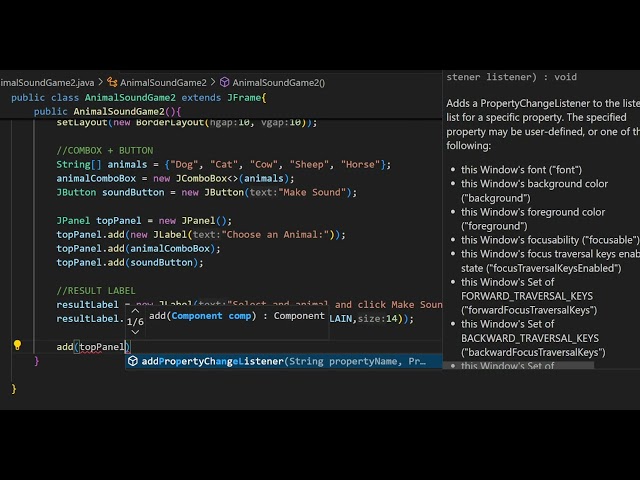Click the "this Window's font" bullet in documentation
This screenshot has width=640, height=480.
[x=521, y=170]
